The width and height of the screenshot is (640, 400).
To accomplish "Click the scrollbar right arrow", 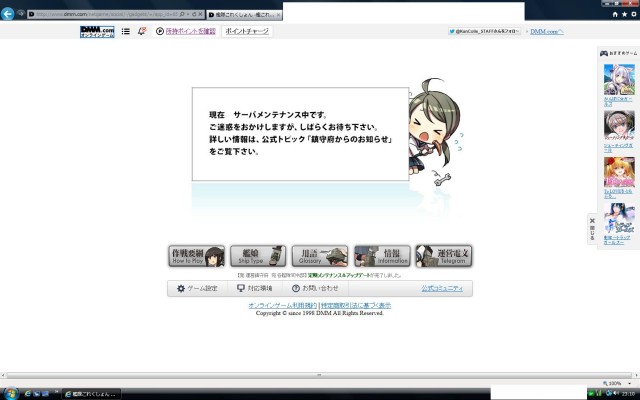I will click(636, 375).
